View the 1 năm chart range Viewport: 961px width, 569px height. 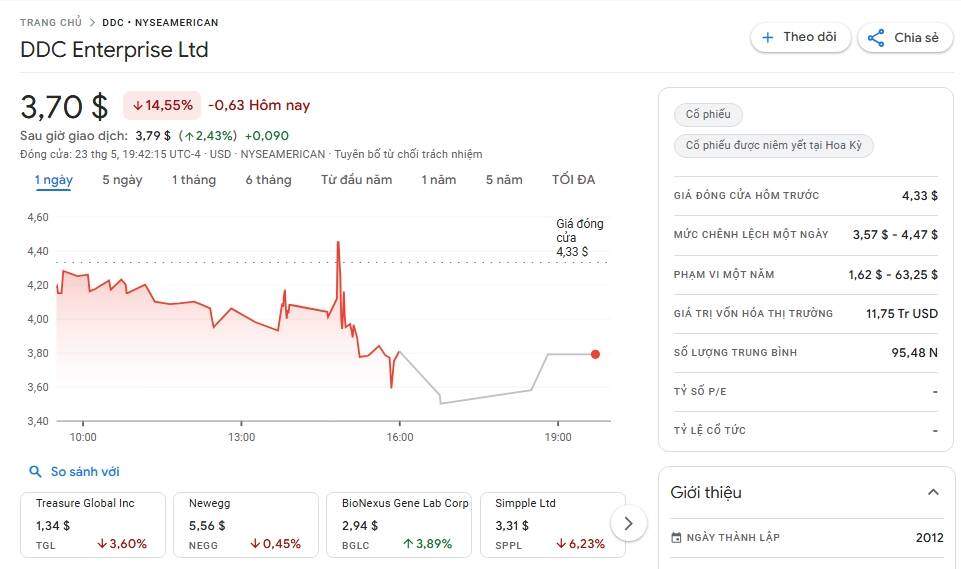(438, 180)
